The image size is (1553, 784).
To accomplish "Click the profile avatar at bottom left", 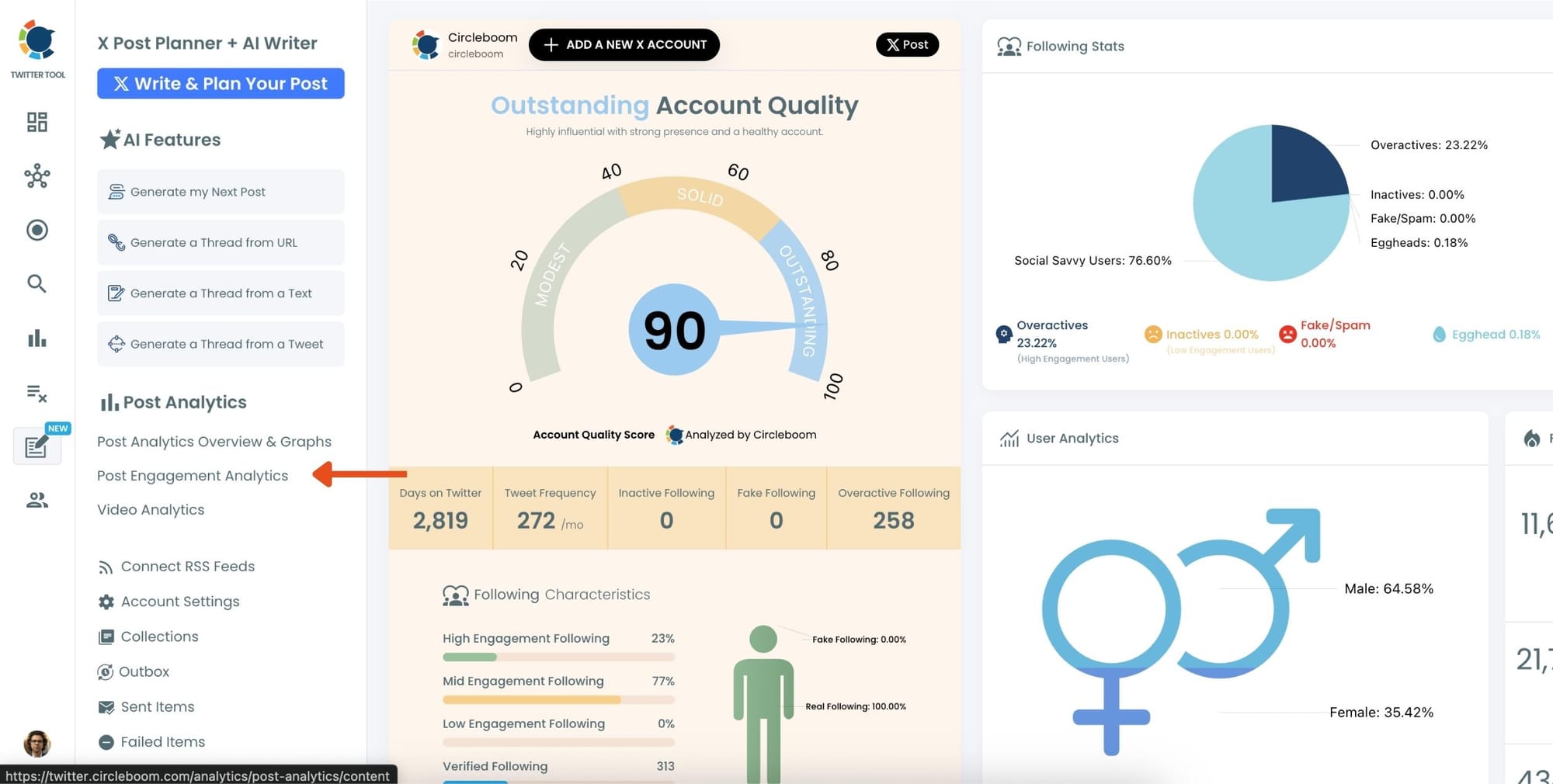I will point(36,744).
